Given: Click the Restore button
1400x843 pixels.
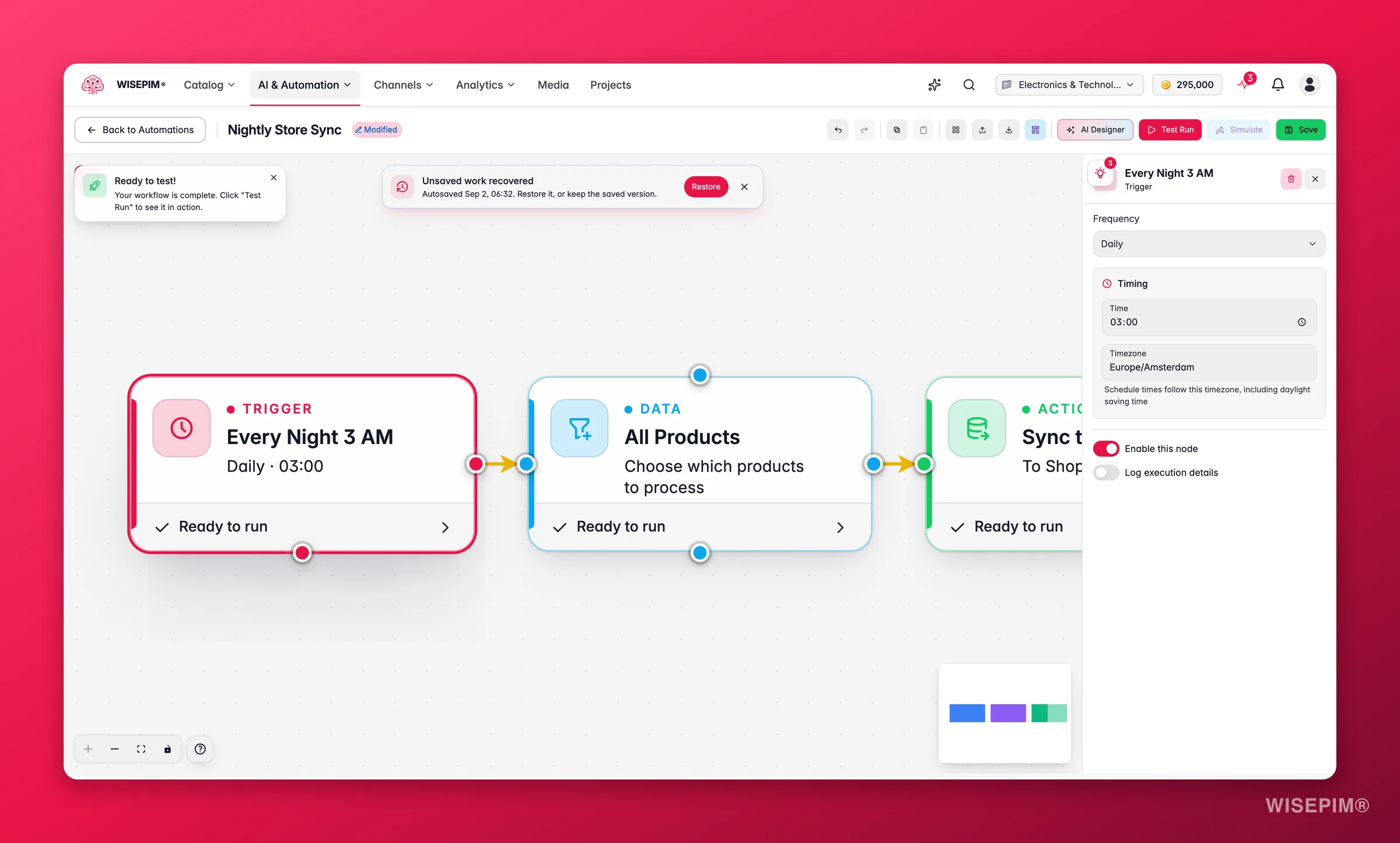Looking at the screenshot, I should click(x=706, y=187).
